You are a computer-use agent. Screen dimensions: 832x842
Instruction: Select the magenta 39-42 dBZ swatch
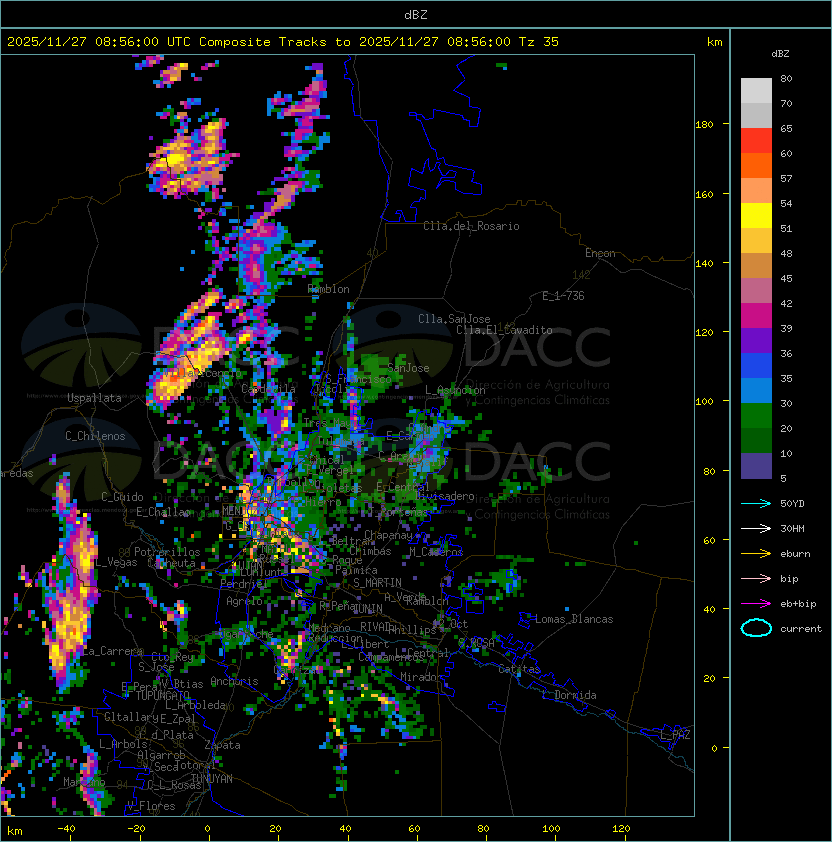756,316
